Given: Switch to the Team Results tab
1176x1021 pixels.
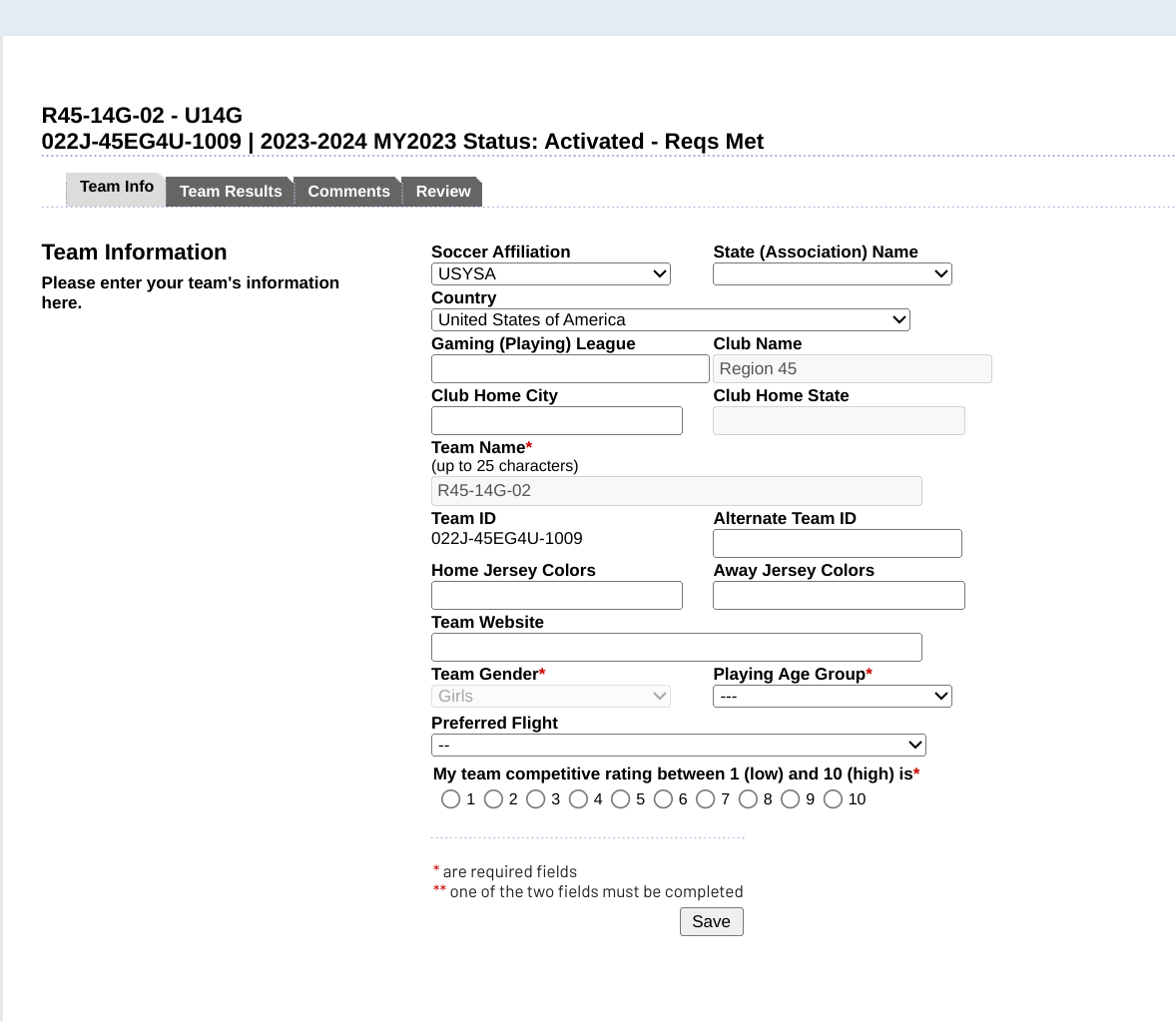Looking at the screenshot, I should tap(230, 192).
